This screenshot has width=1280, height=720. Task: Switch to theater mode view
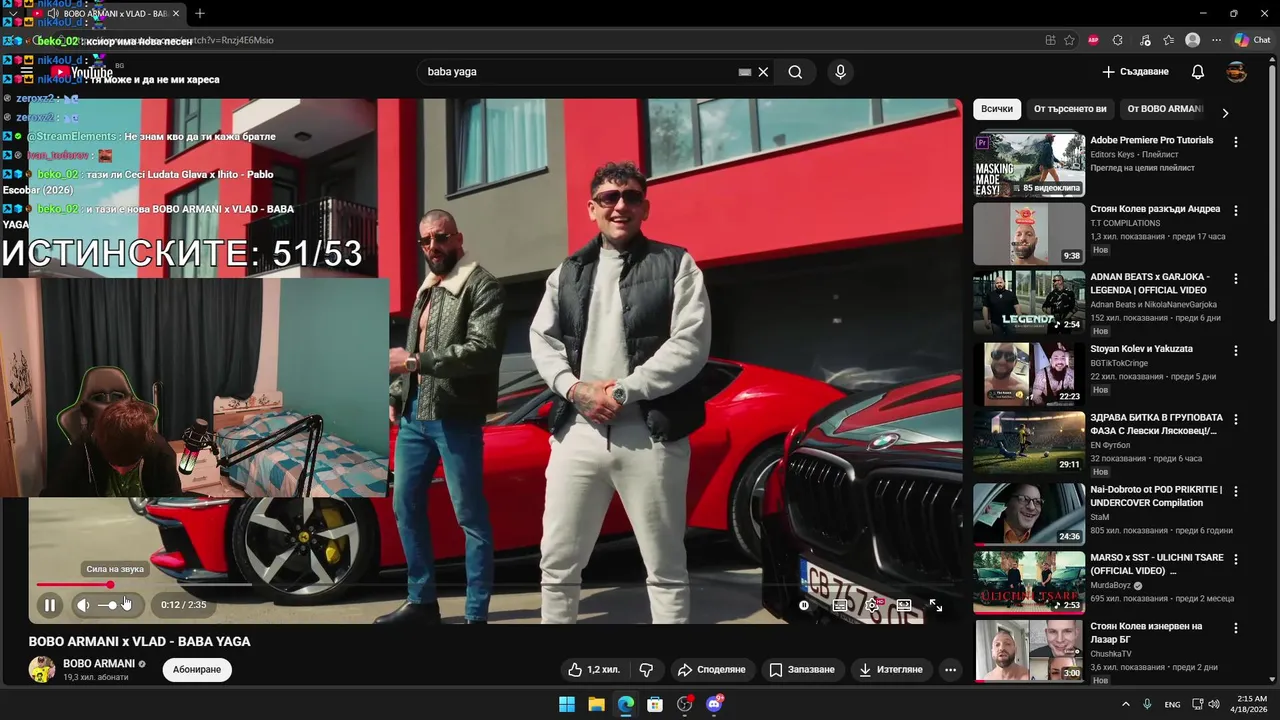pos(904,605)
